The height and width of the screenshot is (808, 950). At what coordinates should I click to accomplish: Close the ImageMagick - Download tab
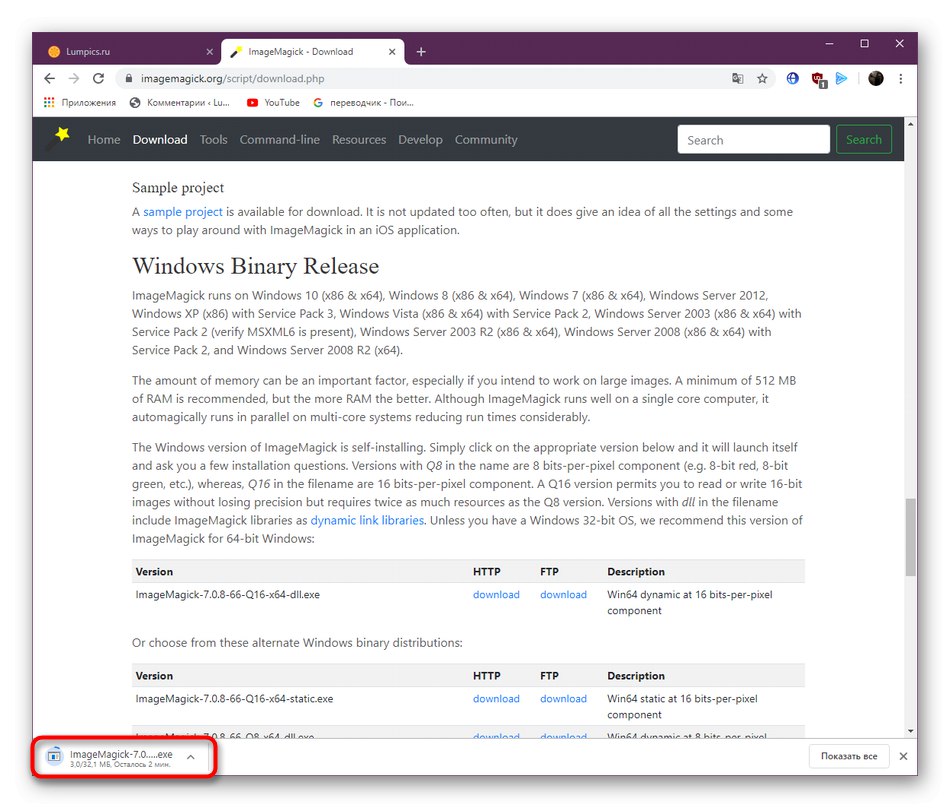tap(392, 51)
